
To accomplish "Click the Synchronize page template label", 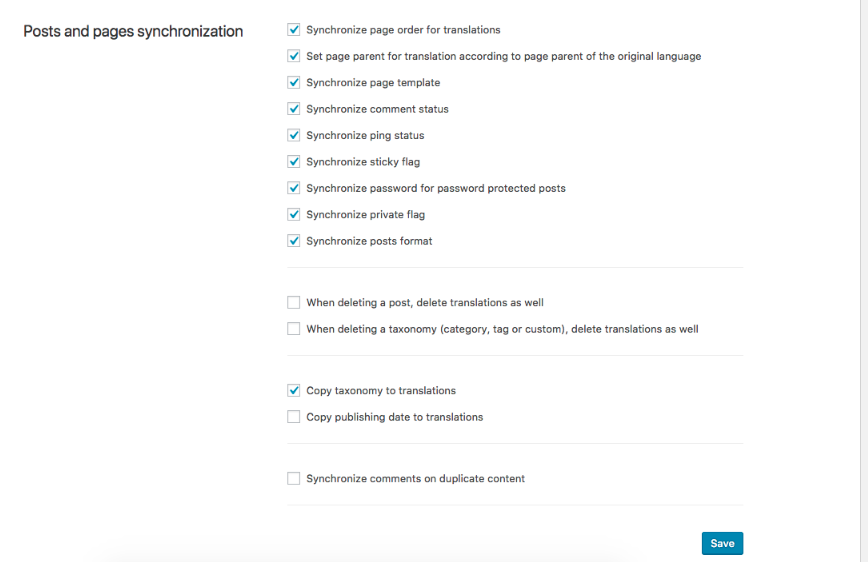I will click(x=373, y=83).
